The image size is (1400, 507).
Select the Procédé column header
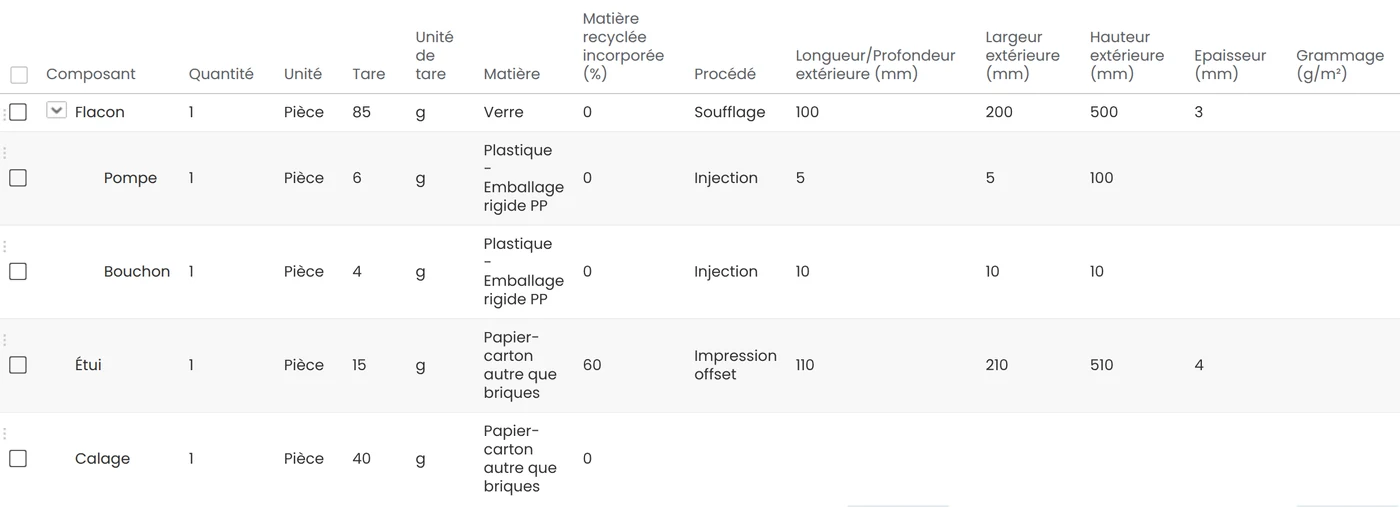click(x=725, y=74)
